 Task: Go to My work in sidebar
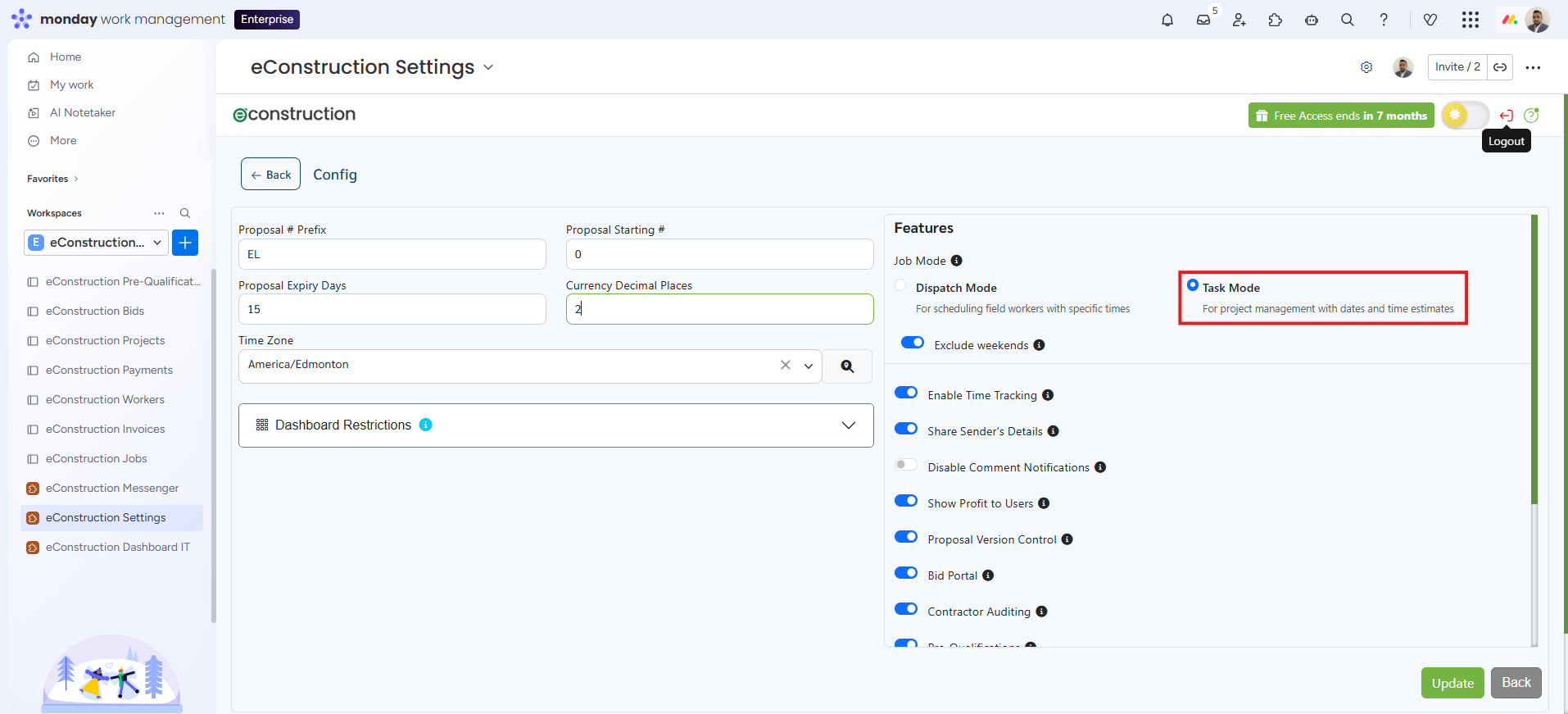pos(71,84)
